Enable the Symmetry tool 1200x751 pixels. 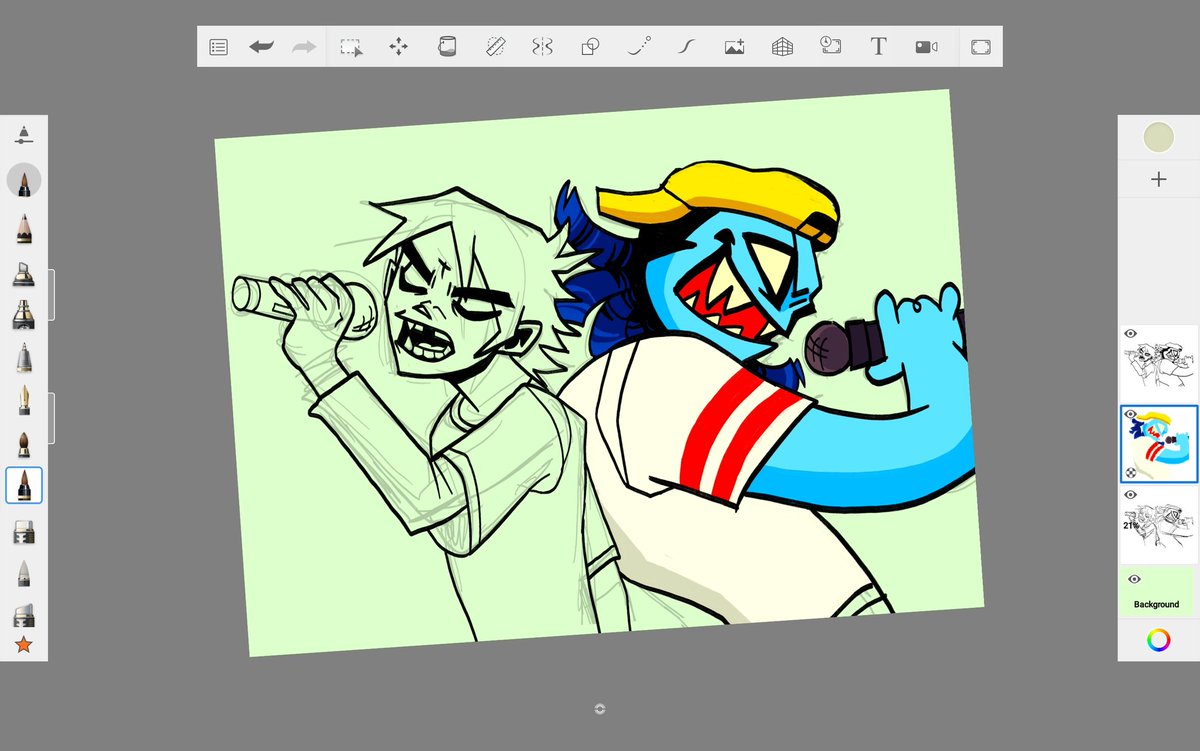tap(542, 46)
